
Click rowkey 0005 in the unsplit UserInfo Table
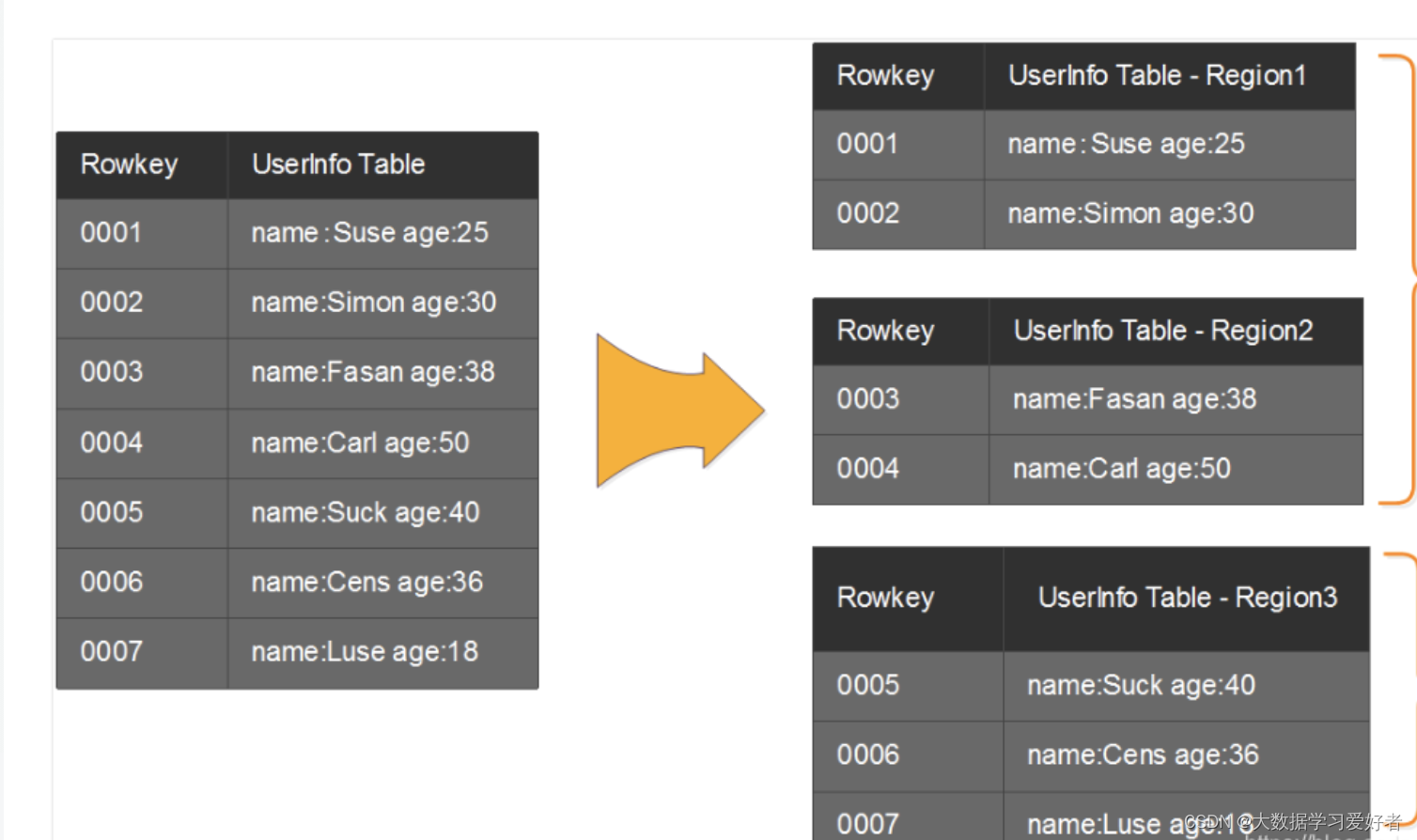(112, 512)
